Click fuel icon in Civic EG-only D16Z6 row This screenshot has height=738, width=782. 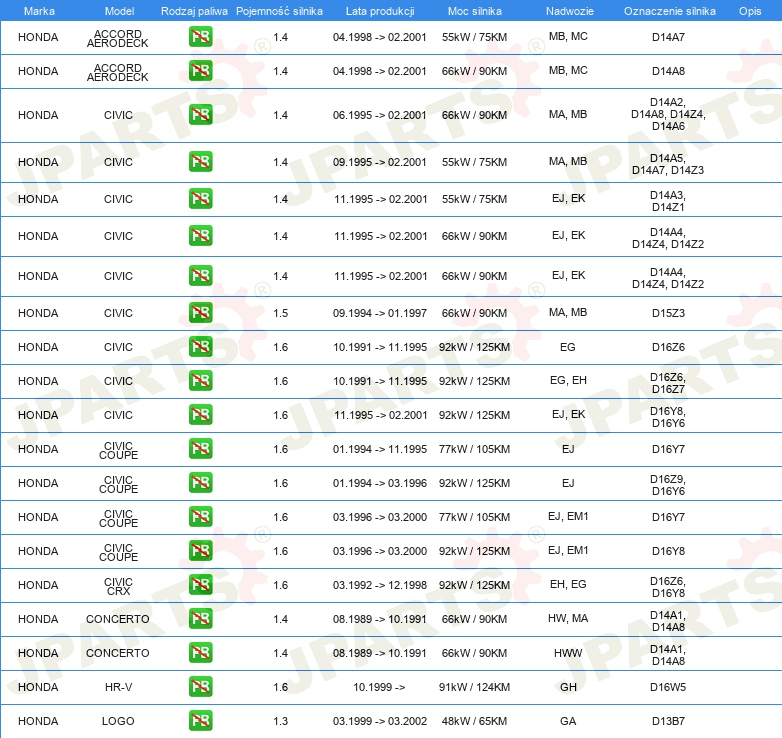[x=200, y=346]
